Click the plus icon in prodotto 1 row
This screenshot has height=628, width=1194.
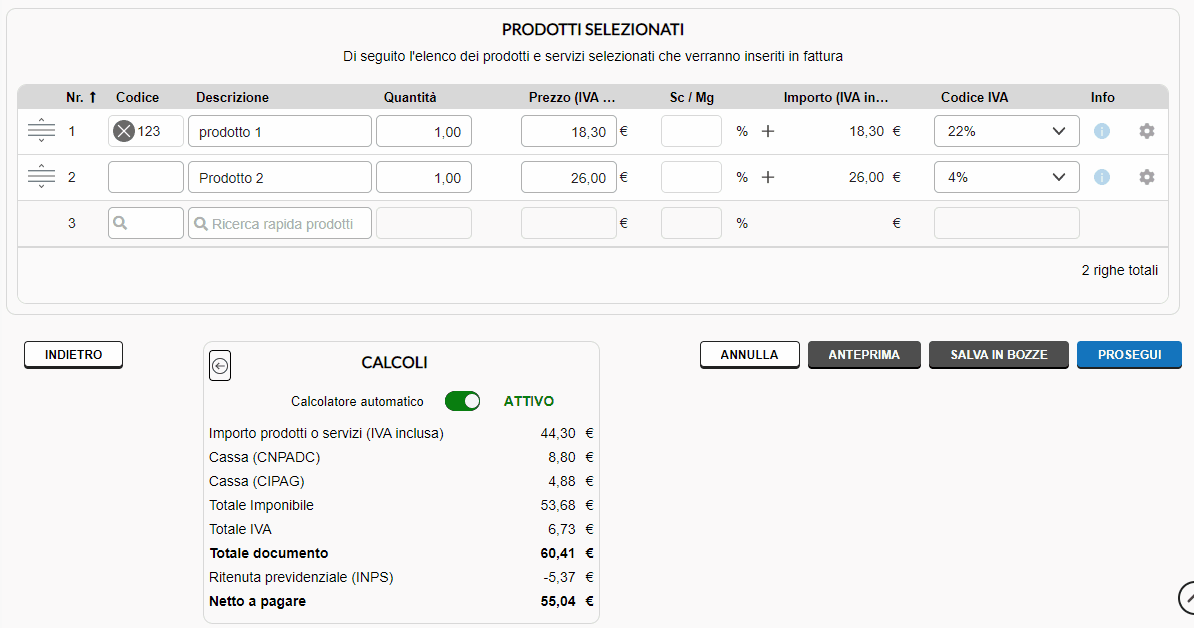click(x=768, y=131)
